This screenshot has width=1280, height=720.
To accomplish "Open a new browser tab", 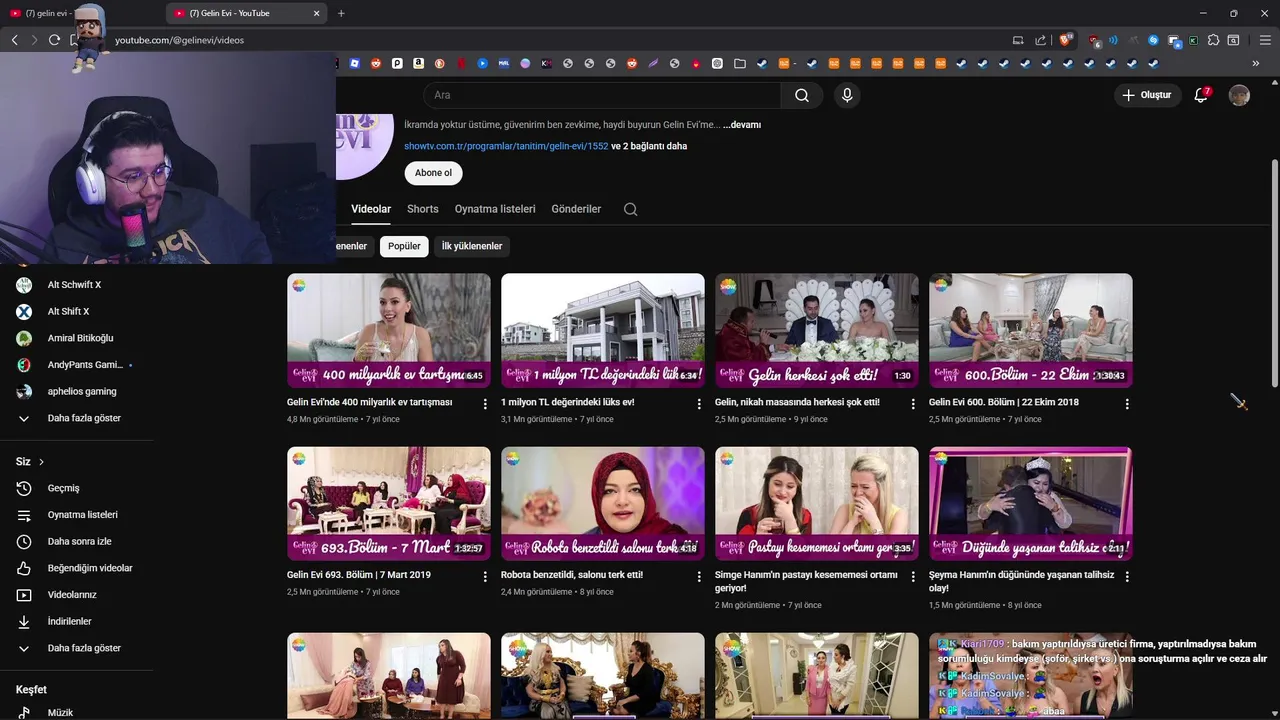I will point(341,13).
